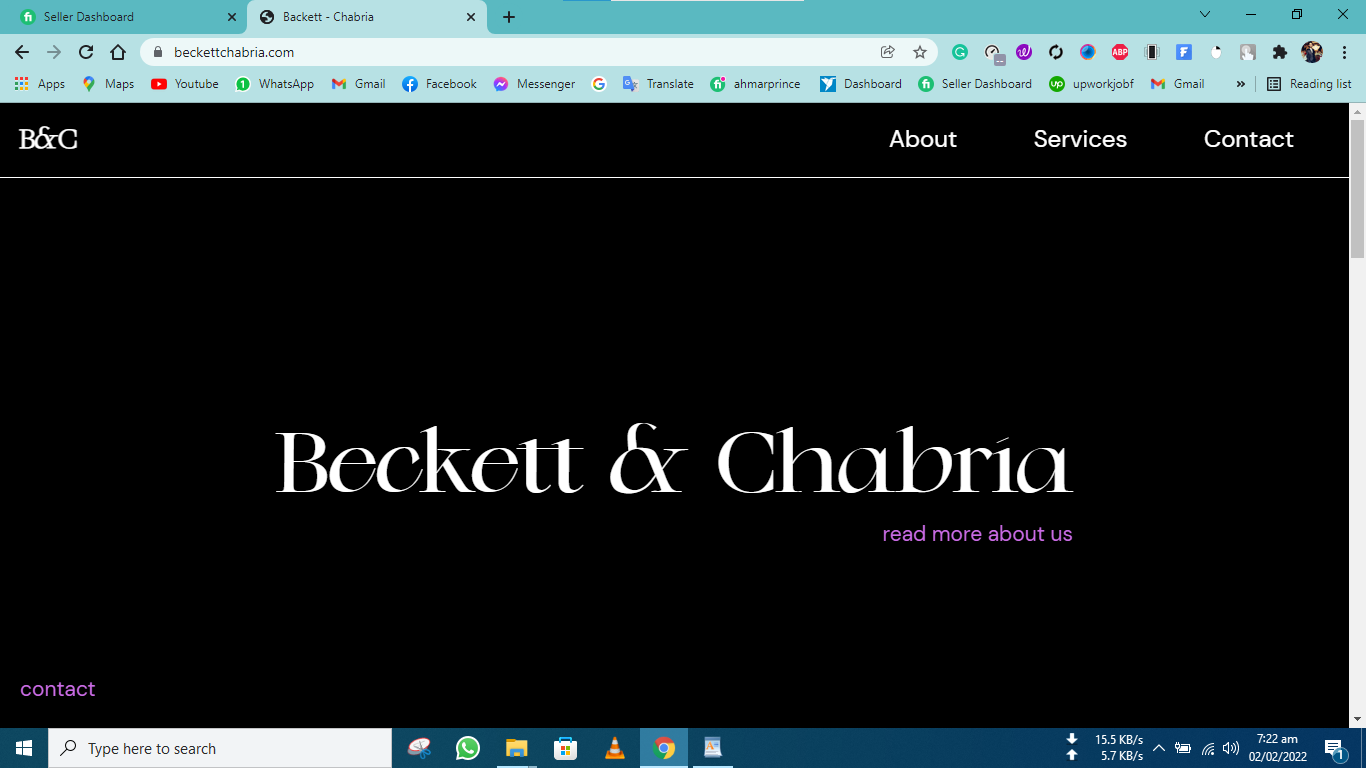
Task: Click the purple 'contact' link at bottom left
Action: tap(58, 689)
